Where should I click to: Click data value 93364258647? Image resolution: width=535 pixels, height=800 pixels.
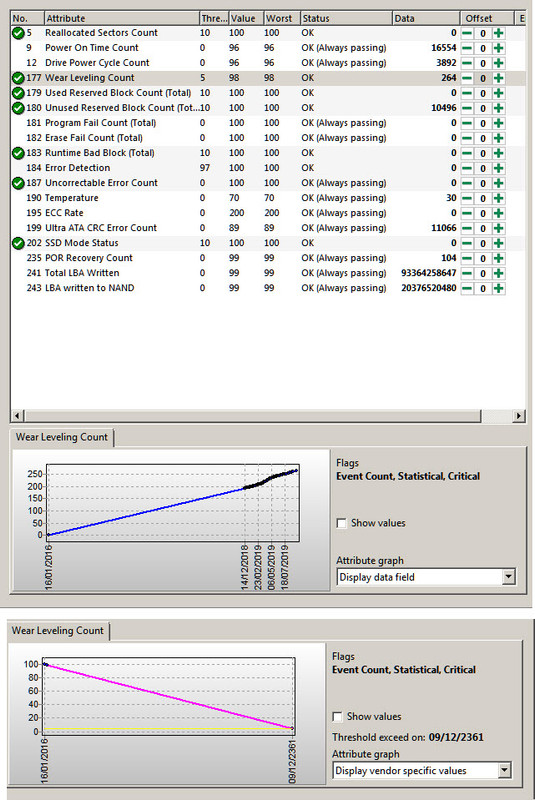428,273
